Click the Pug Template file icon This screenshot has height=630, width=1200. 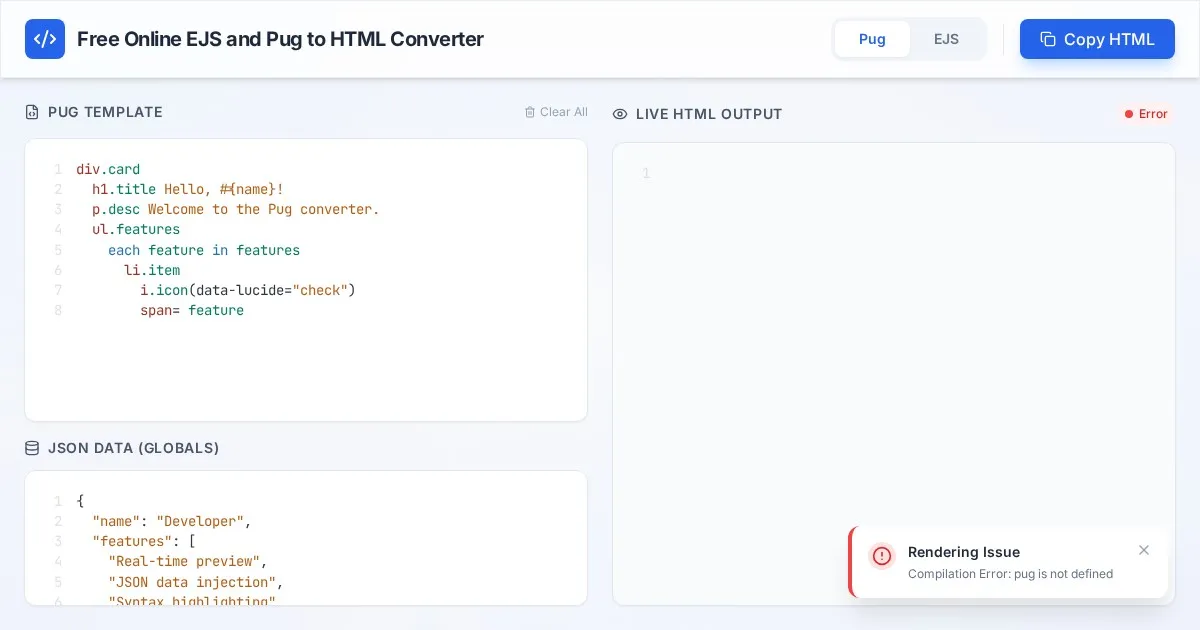pyautogui.click(x=32, y=112)
